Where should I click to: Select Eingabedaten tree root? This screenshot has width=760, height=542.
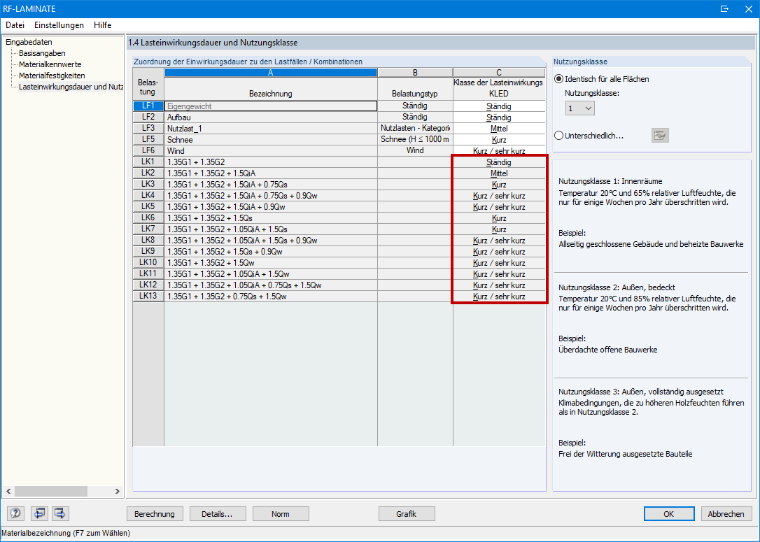[29, 42]
